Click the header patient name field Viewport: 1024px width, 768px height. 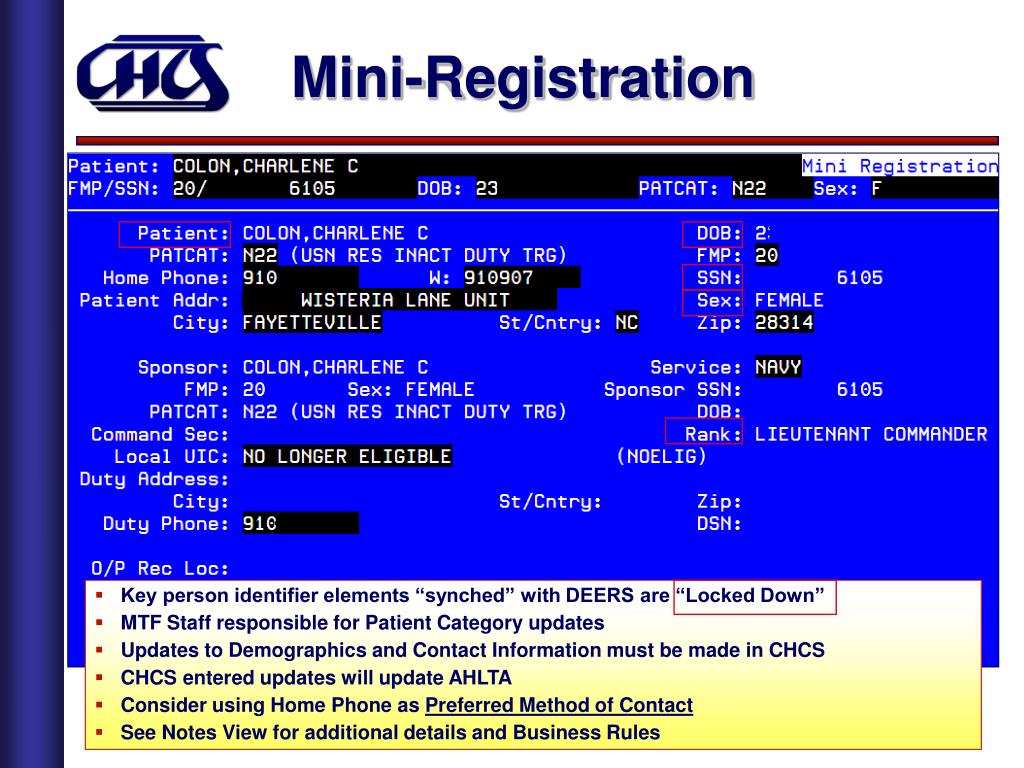[265, 167]
